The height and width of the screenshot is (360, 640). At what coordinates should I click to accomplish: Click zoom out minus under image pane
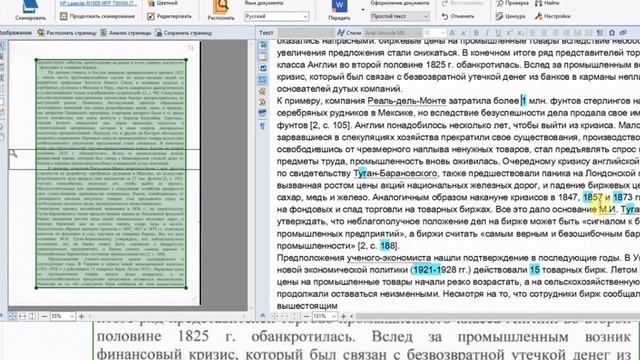click(x=44, y=316)
